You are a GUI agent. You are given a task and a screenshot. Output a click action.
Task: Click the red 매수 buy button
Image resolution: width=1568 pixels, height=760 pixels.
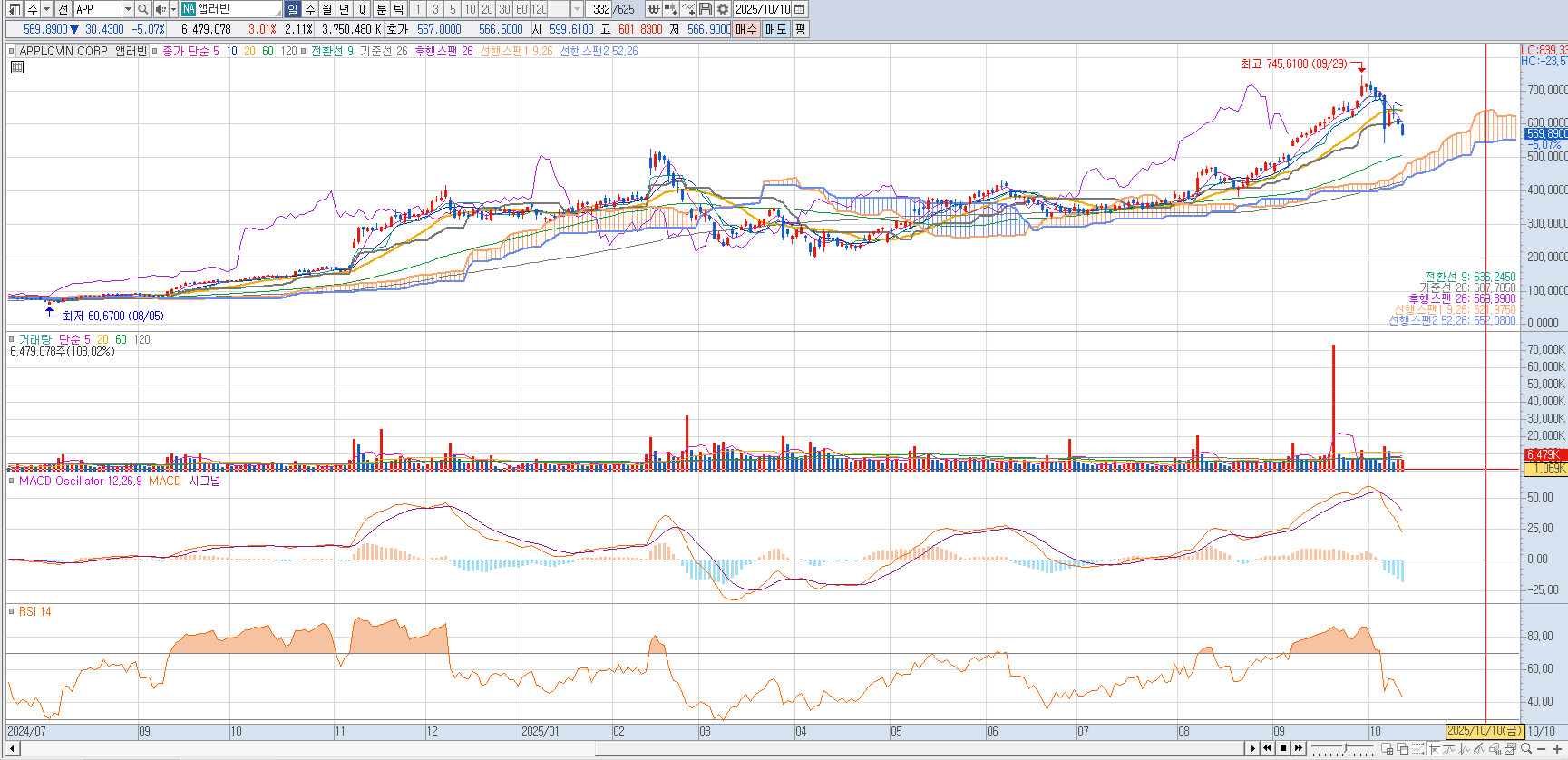tap(745, 29)
